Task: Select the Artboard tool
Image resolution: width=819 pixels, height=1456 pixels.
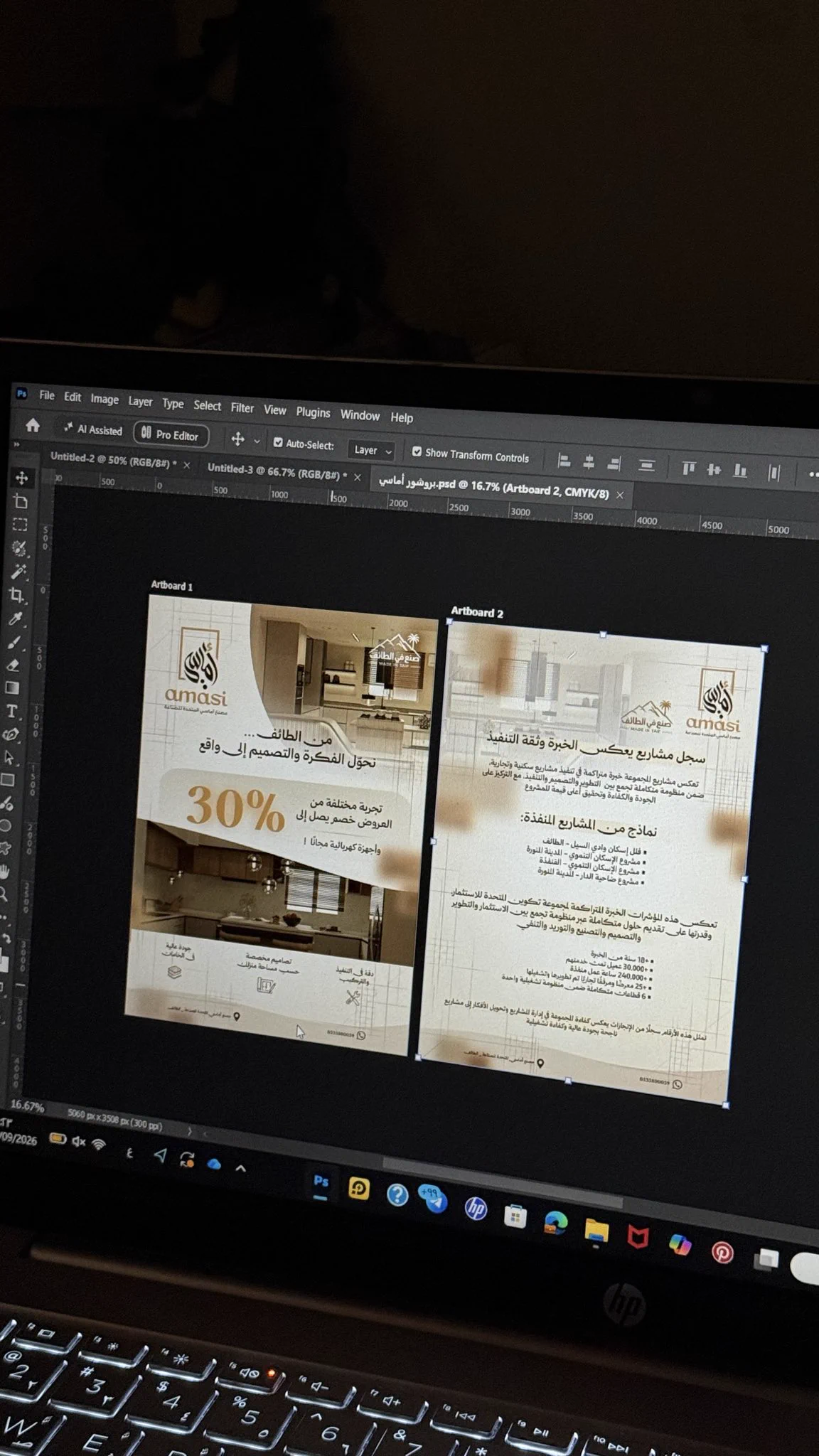Action: coord(21,501)
